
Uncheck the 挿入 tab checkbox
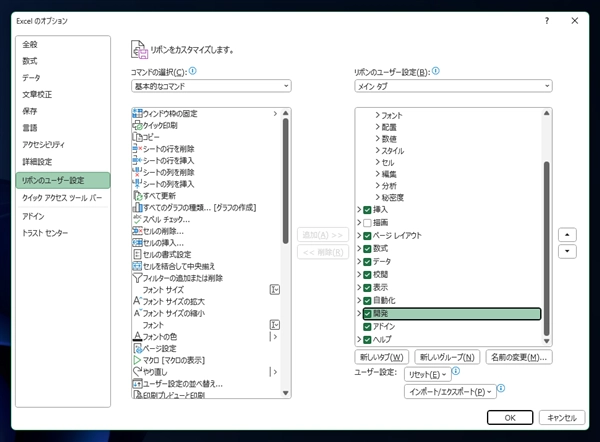[367, 210]
